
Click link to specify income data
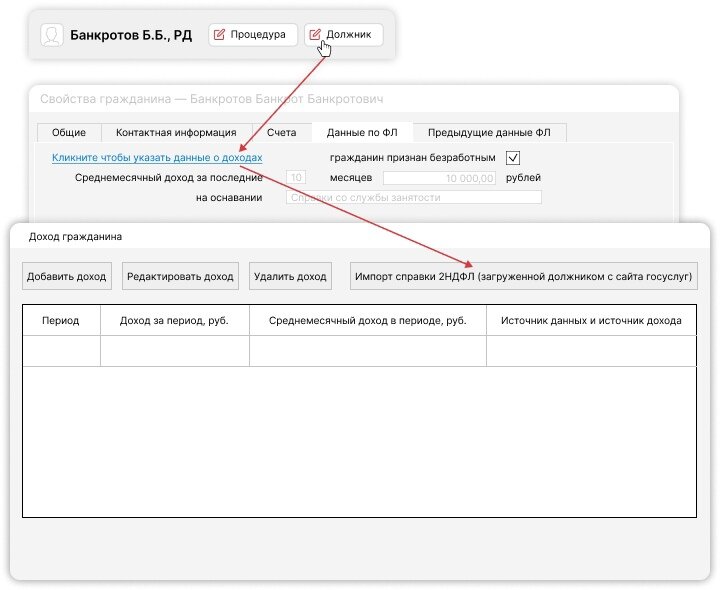(157, 157)
